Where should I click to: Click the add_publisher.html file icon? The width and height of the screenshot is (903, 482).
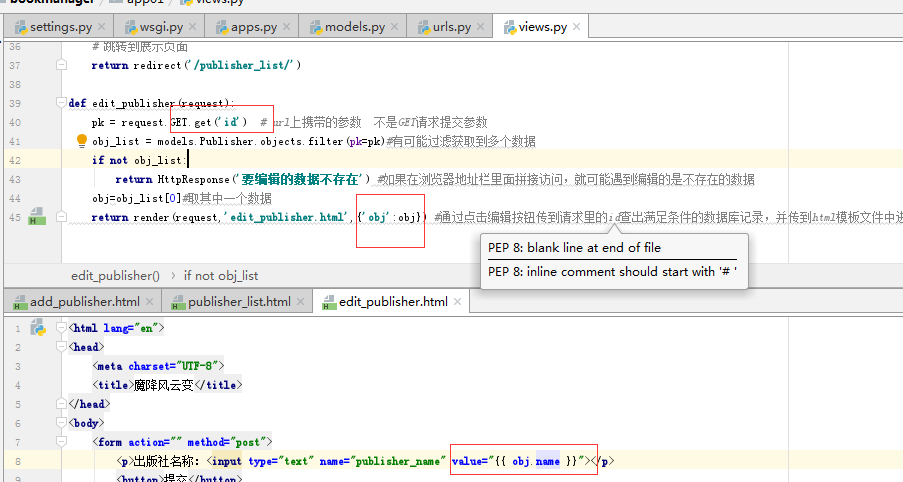[21, 302]
